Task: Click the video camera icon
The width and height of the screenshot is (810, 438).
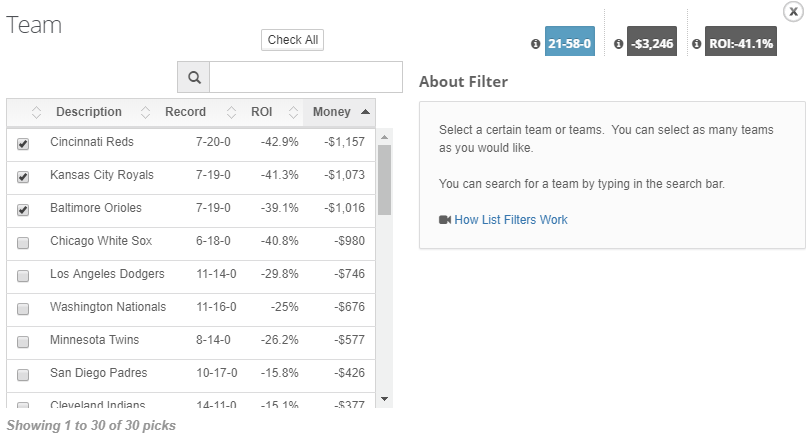Action: point(445,220)
